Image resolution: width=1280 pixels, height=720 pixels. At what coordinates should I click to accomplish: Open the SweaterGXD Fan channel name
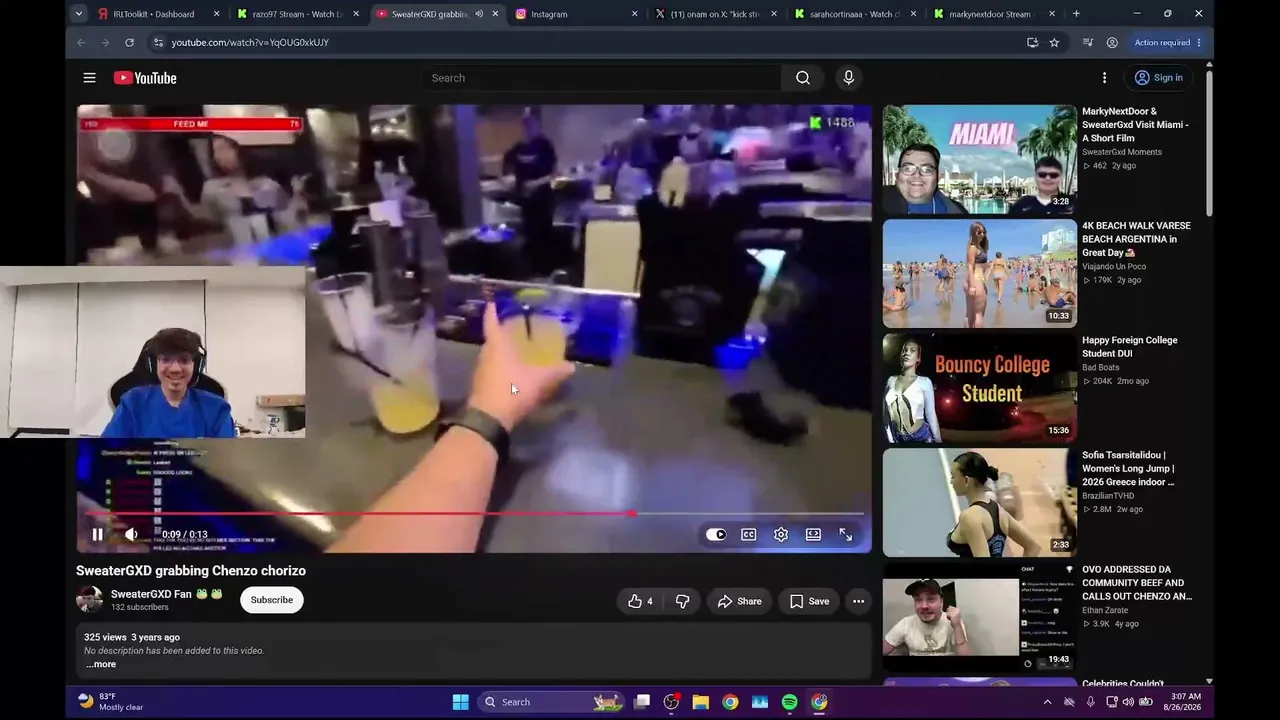point(151,594)
